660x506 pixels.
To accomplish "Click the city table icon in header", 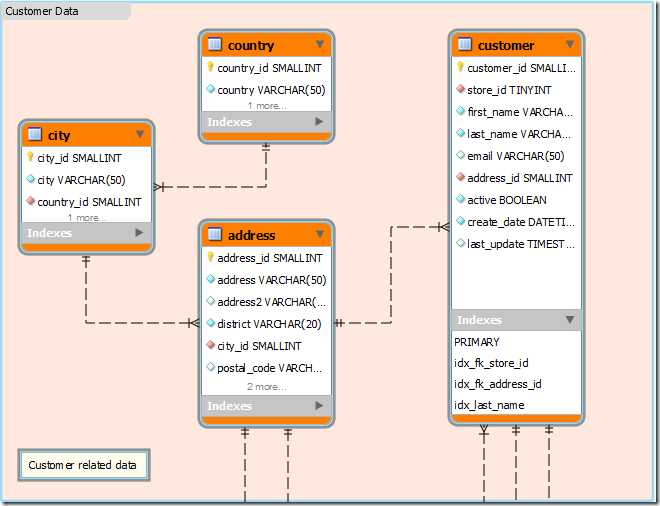I will click(x=35, y=134).
